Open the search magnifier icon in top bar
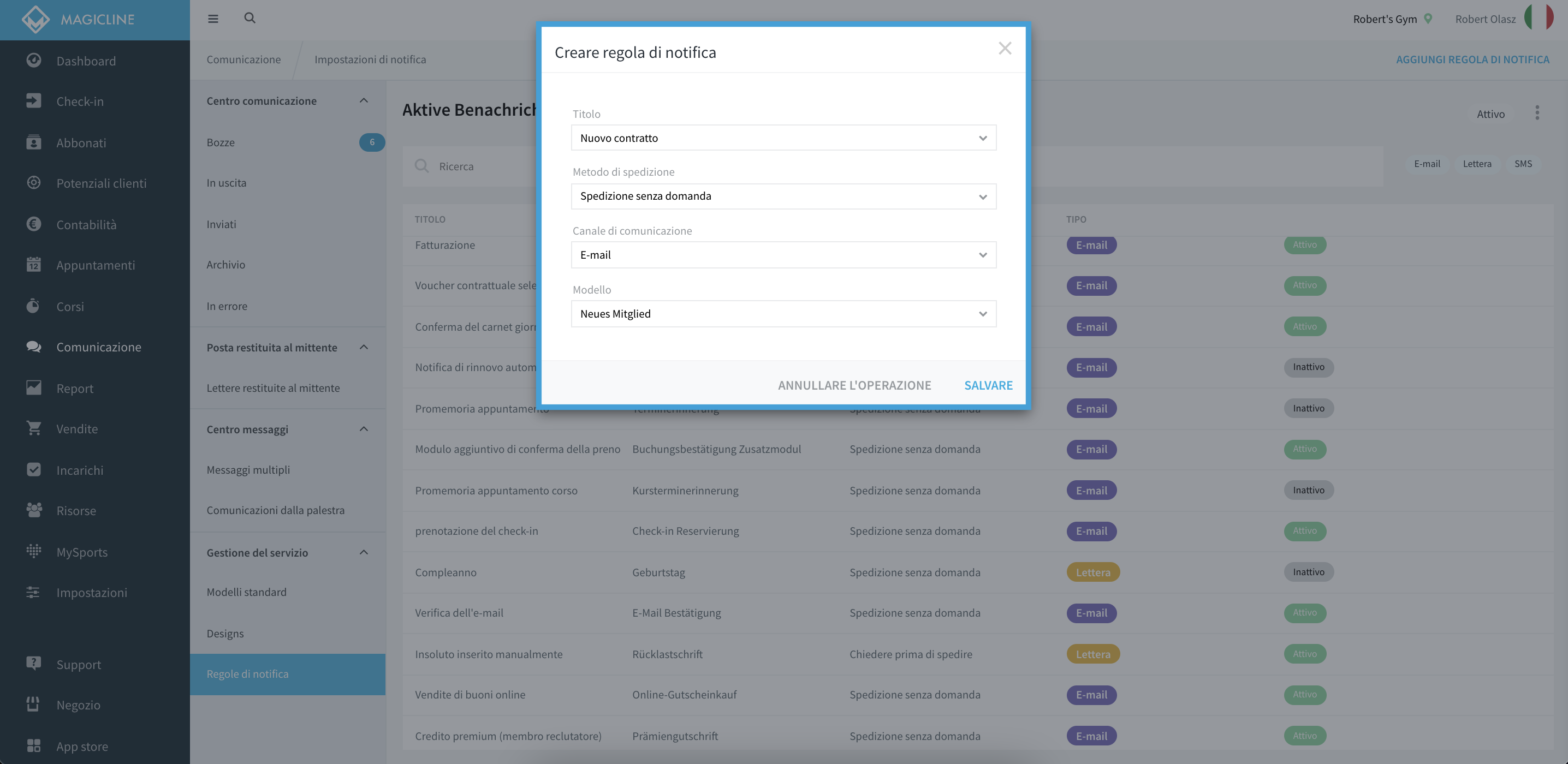The height and width of the screenshot is (764, 1568). tap(250, 18)
